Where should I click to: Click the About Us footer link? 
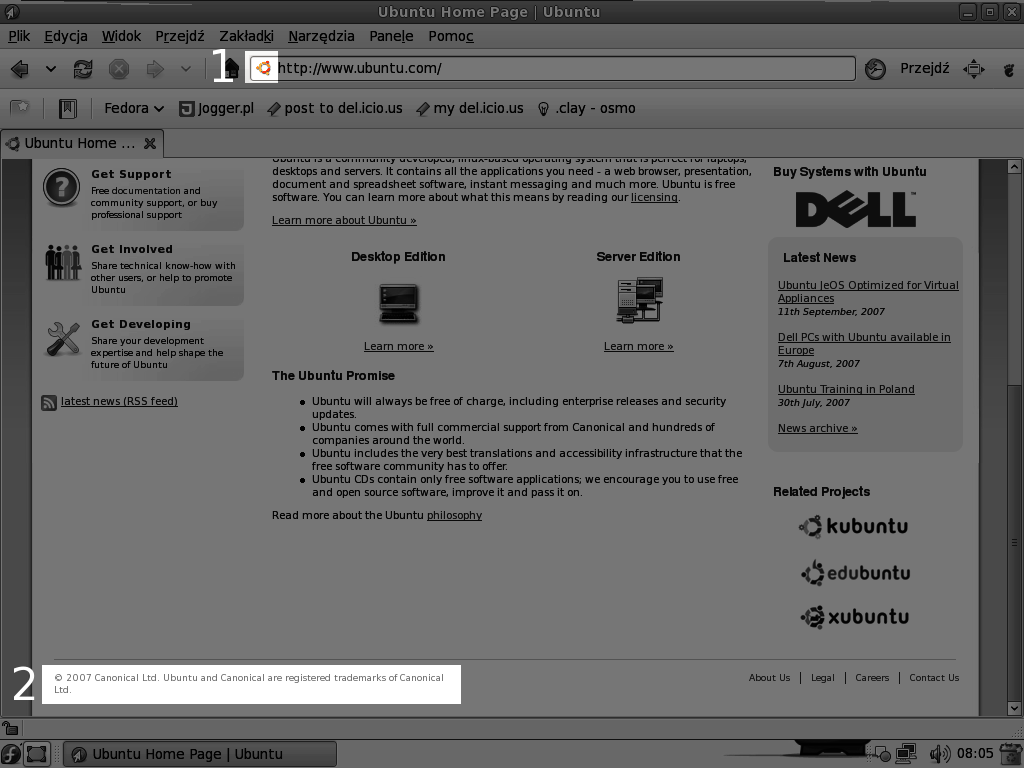tap(769, 678)
